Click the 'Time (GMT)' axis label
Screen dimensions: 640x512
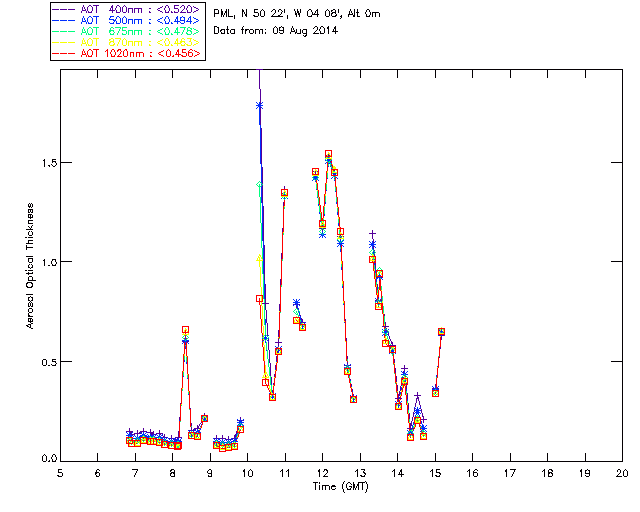341,486
